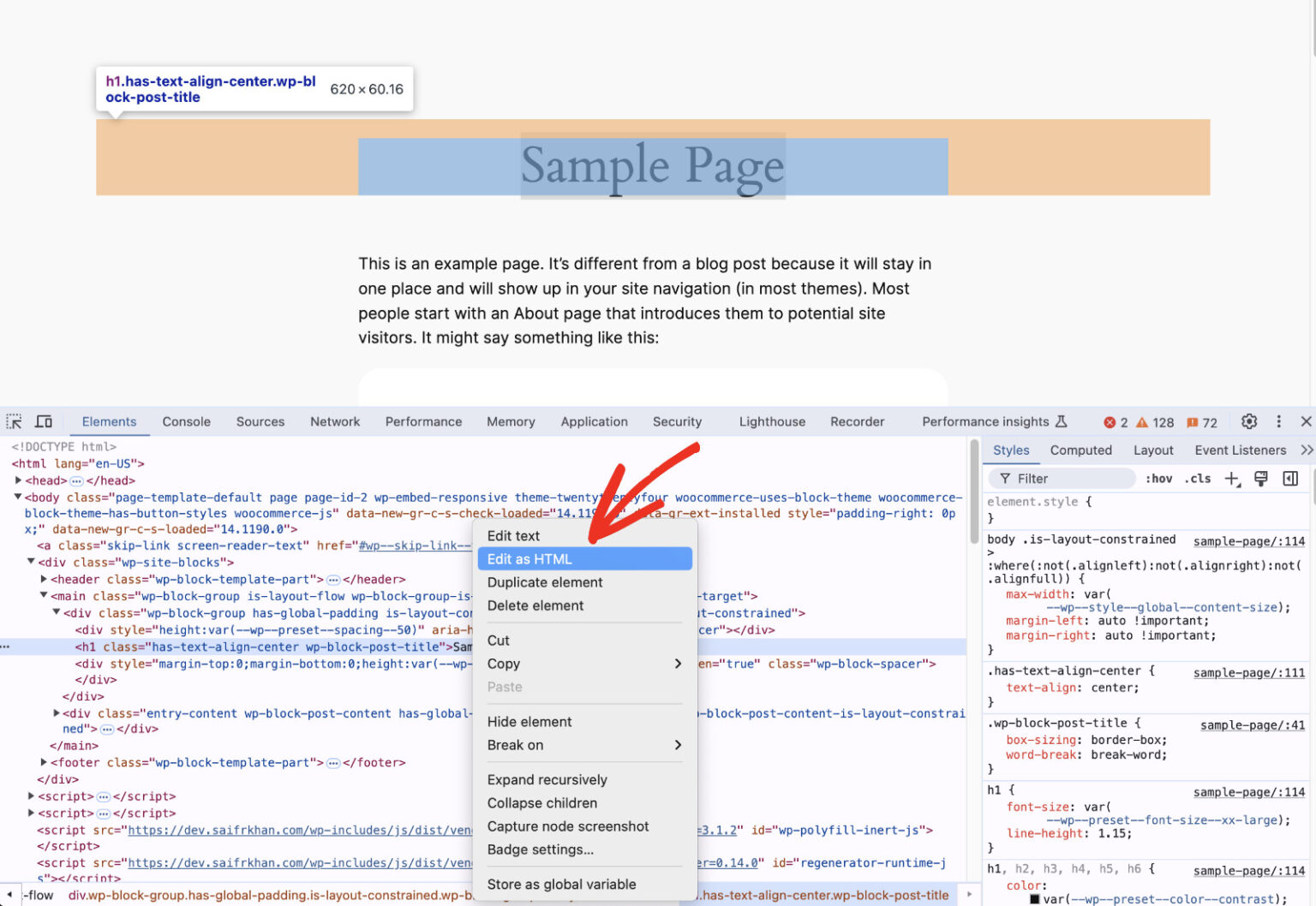Click the red error counter icon showing 2

[1111, 421]
